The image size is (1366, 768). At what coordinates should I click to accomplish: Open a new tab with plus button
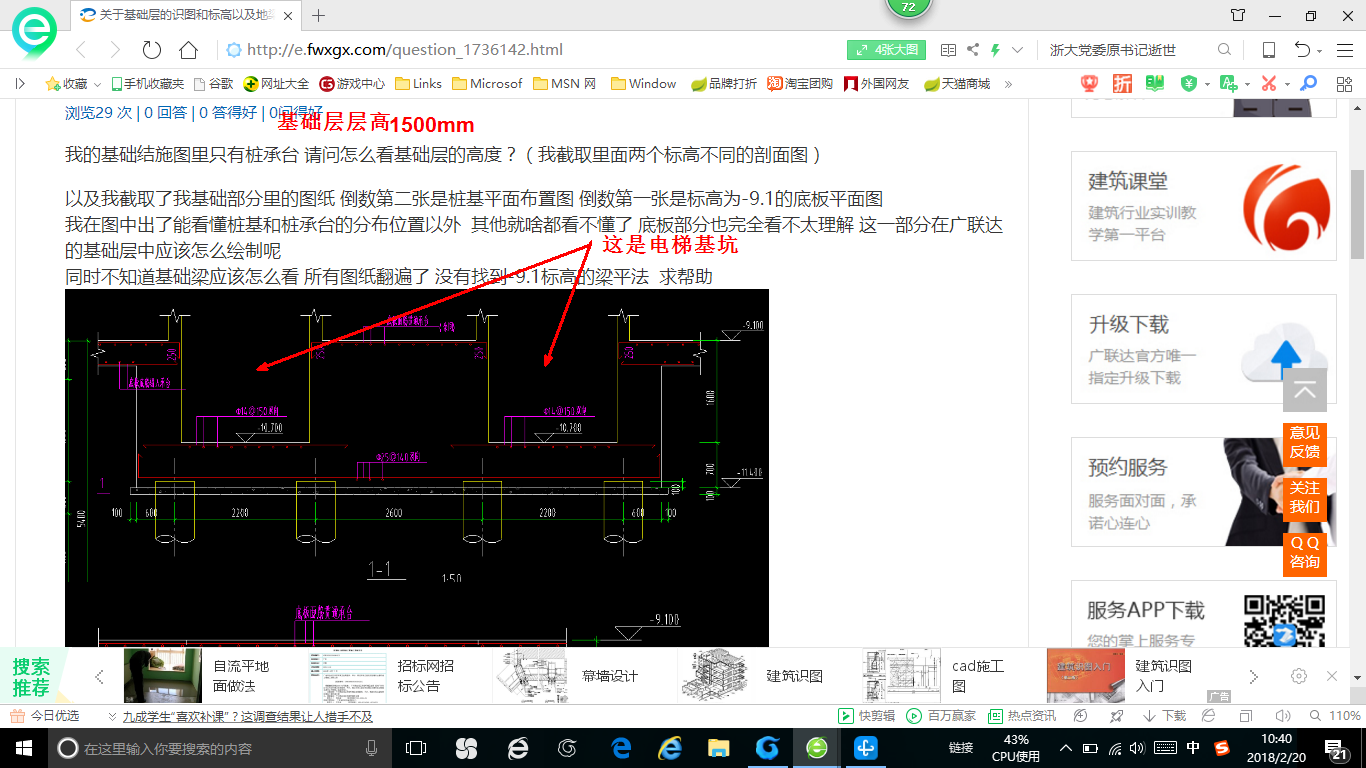tap(319, 15)
